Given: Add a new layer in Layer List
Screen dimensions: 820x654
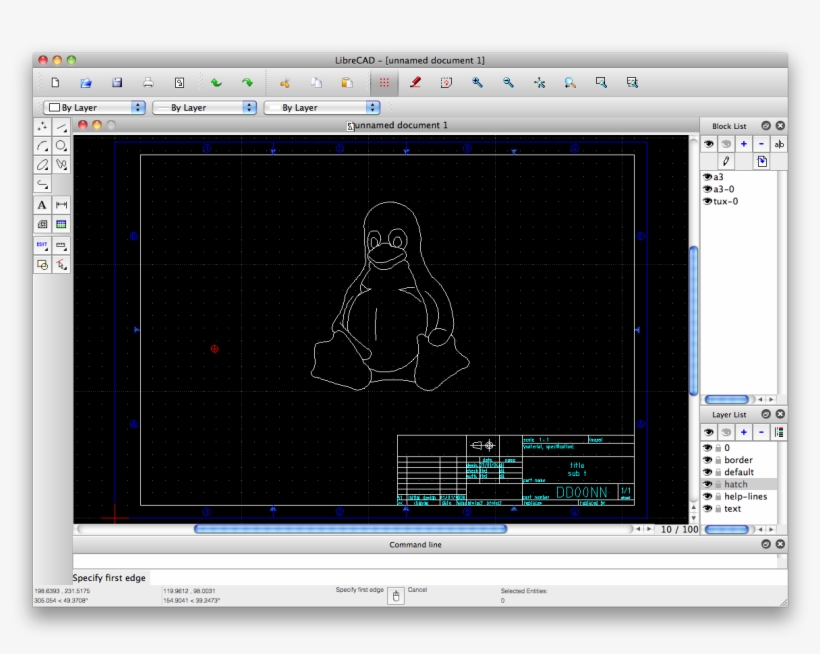Looking at the screenshot, I should click(744, 432).
